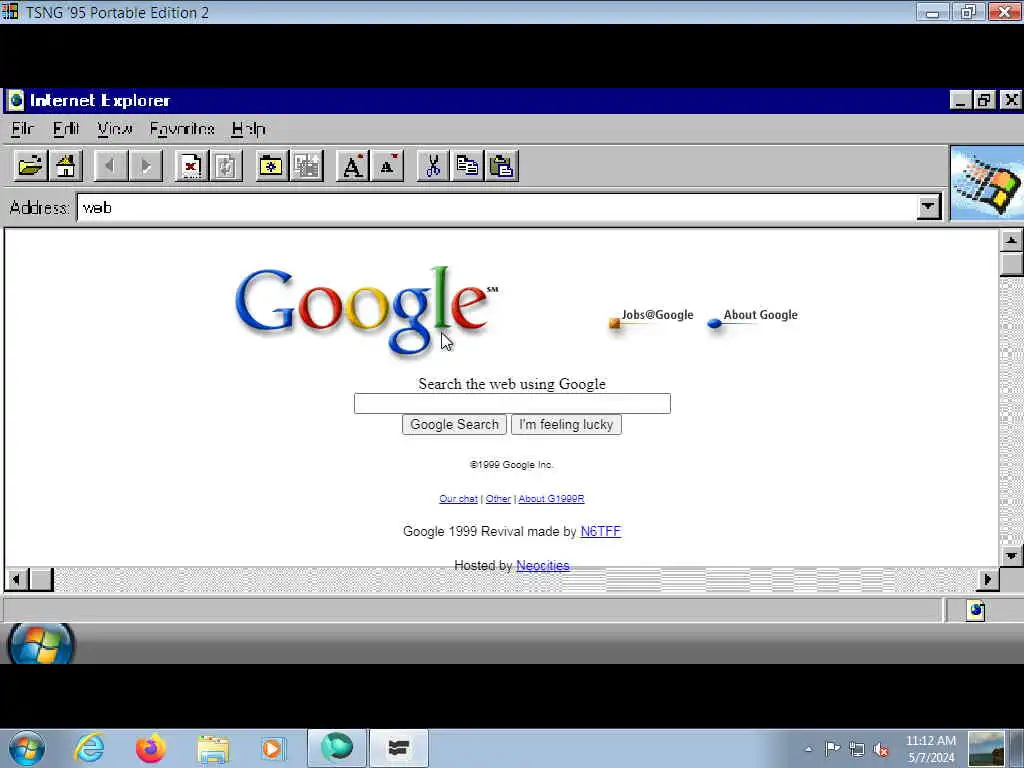1024x768 pixels.
Task: Expand the Address bar dropdown arrow
Action: (928, 207)
